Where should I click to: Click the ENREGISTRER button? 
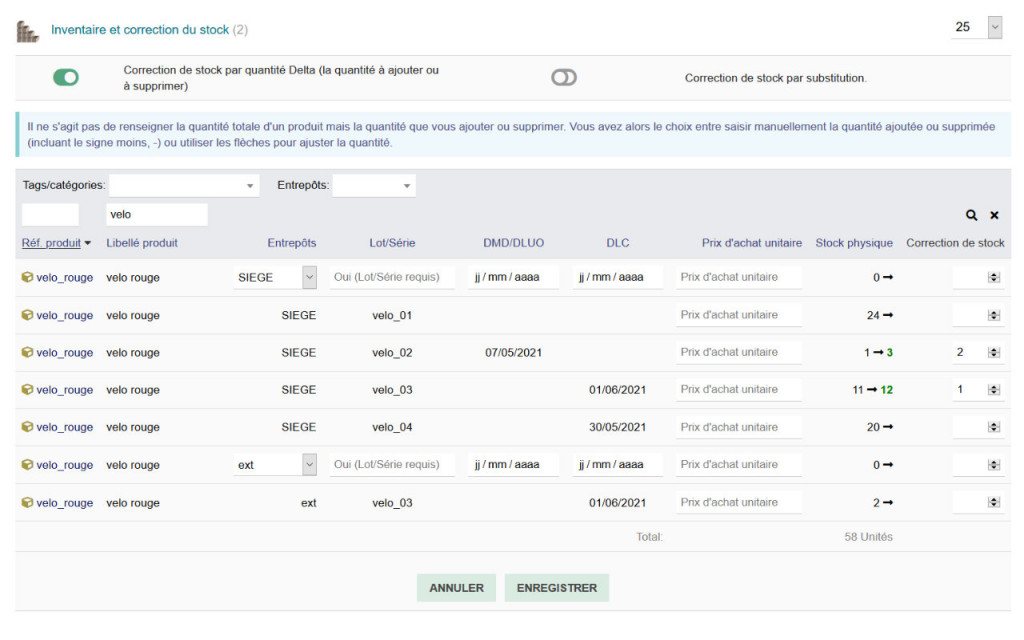(x=556, y=588)
